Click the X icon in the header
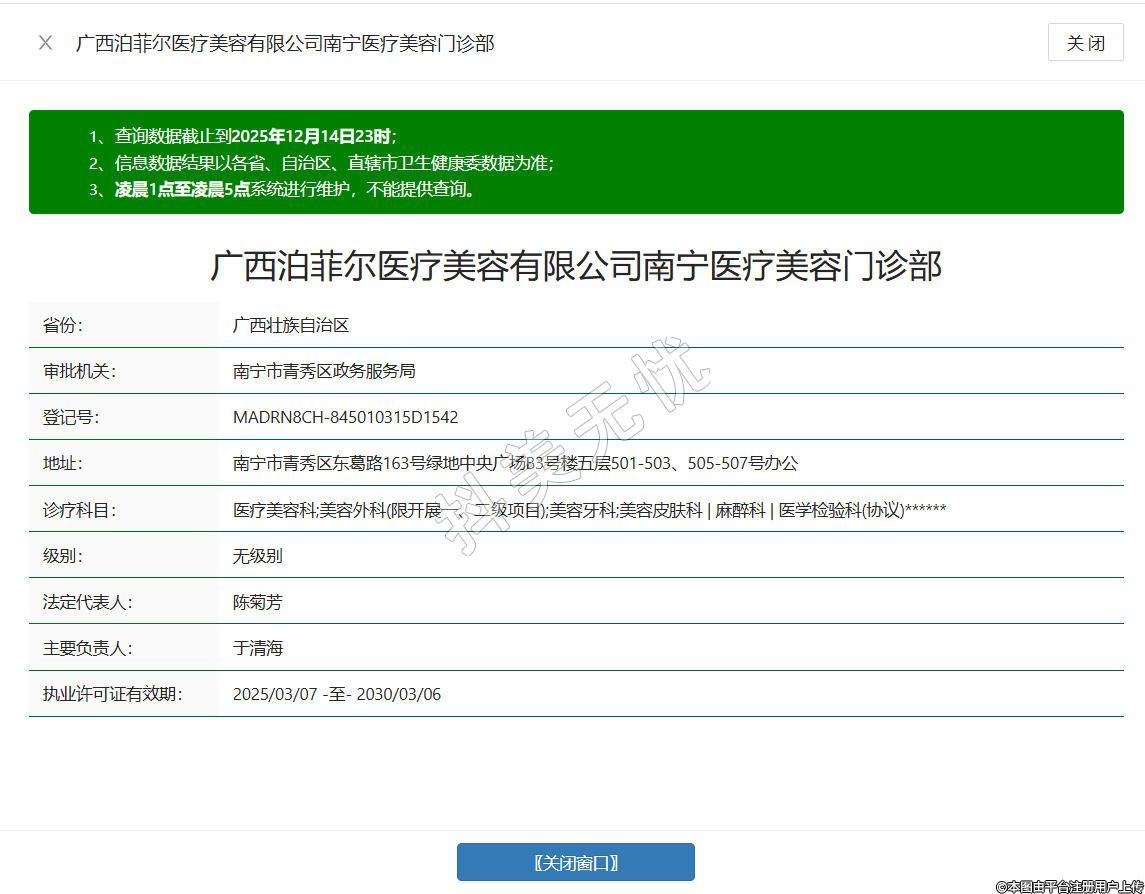This screenshot has height=894, width=1145. [x=45, y=43]
